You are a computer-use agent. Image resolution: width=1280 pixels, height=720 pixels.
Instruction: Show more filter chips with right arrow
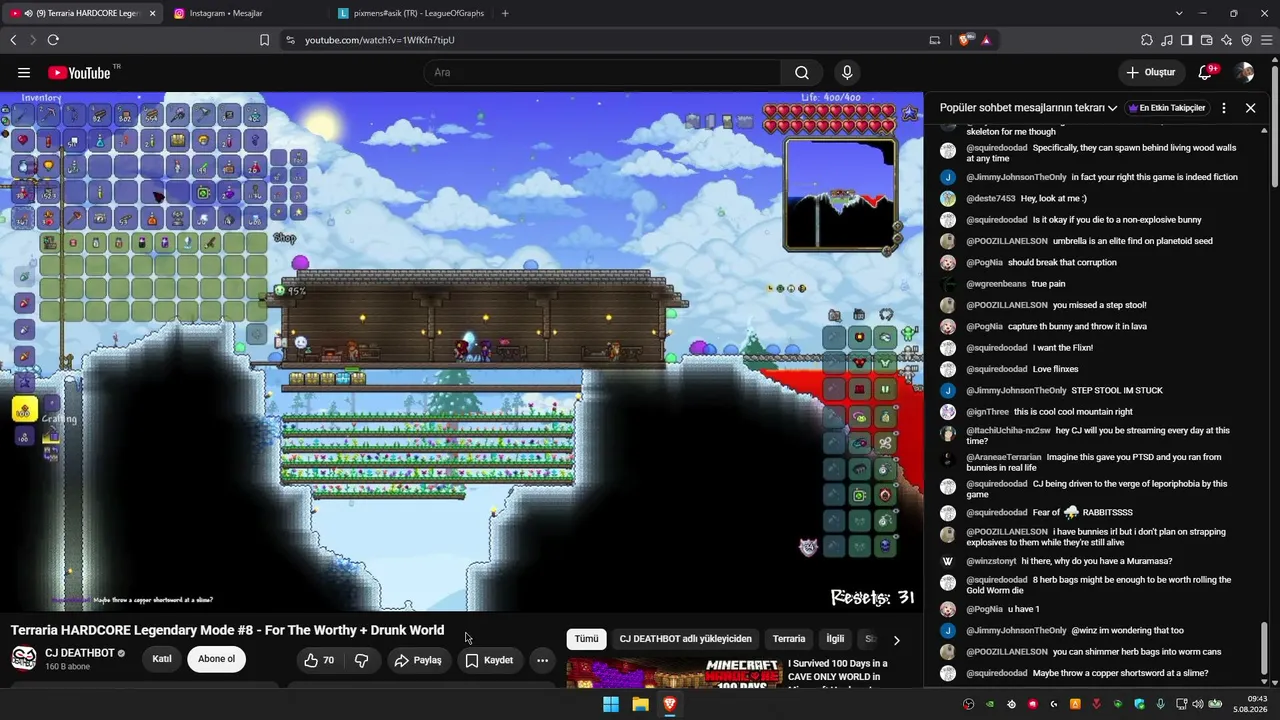[896, 640]
